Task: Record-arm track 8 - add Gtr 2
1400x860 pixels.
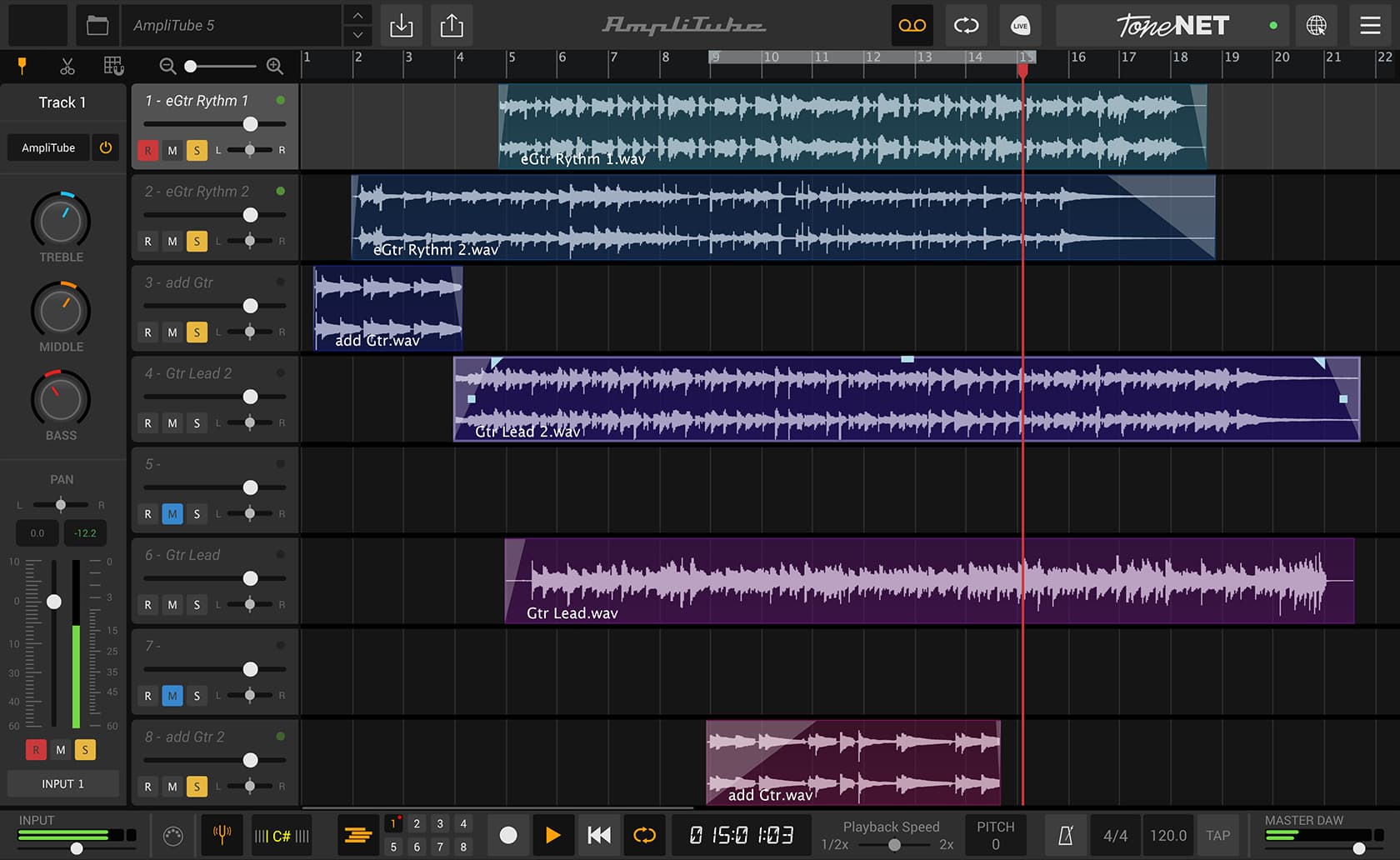Action: [x=147, y=786]
